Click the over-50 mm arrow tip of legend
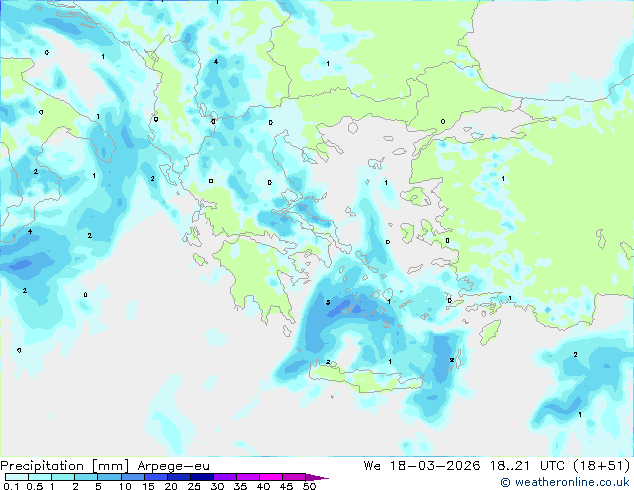The width and height of the screenshot is (634, 490). click(317, 477)
